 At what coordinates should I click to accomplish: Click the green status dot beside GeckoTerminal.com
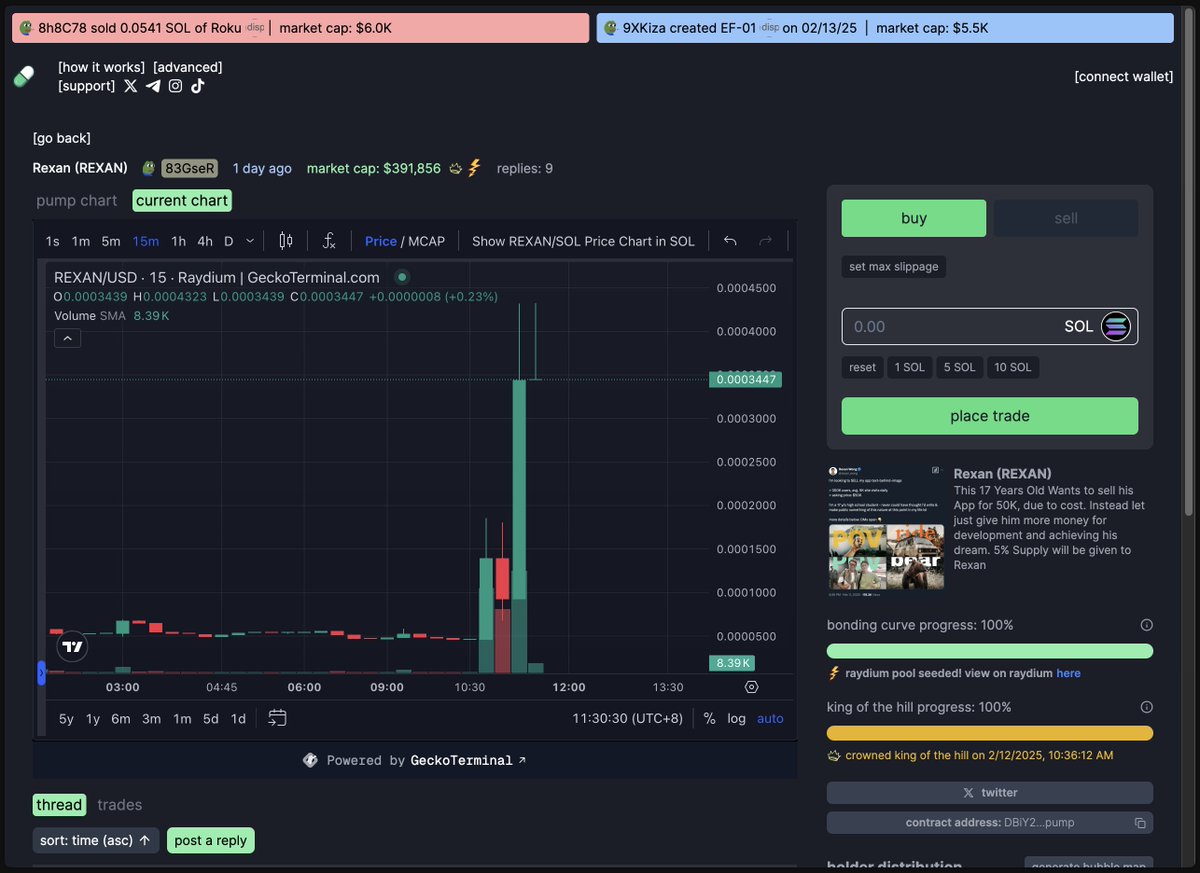pos(402,277)
